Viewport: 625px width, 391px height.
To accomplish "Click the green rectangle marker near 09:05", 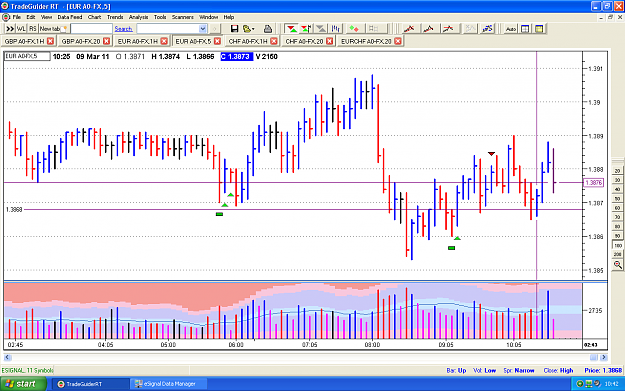I will (x=451, y=248).
